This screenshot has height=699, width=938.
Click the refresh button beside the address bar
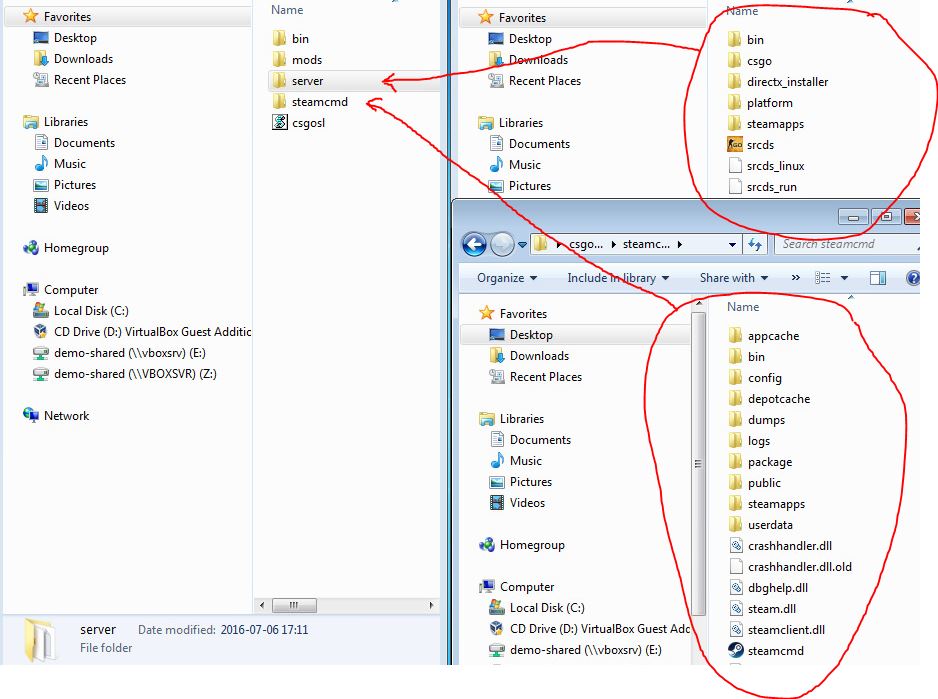[x=755, y=244]
